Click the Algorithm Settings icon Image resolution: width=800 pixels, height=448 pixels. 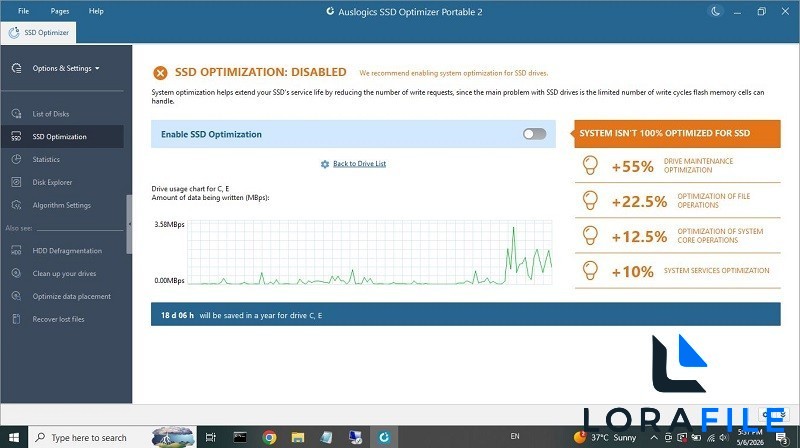pyautogui.click(x=16, y=205)
